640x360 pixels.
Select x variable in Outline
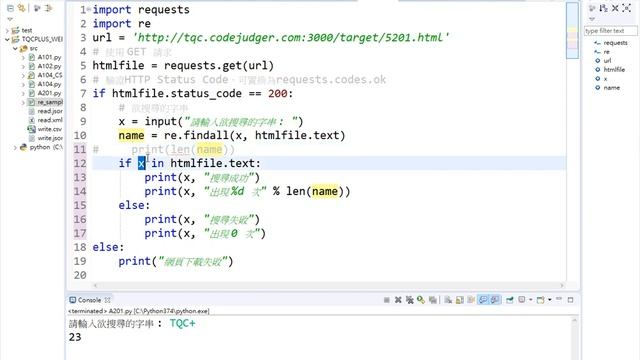pyautogui.click(x=605, y=79)
